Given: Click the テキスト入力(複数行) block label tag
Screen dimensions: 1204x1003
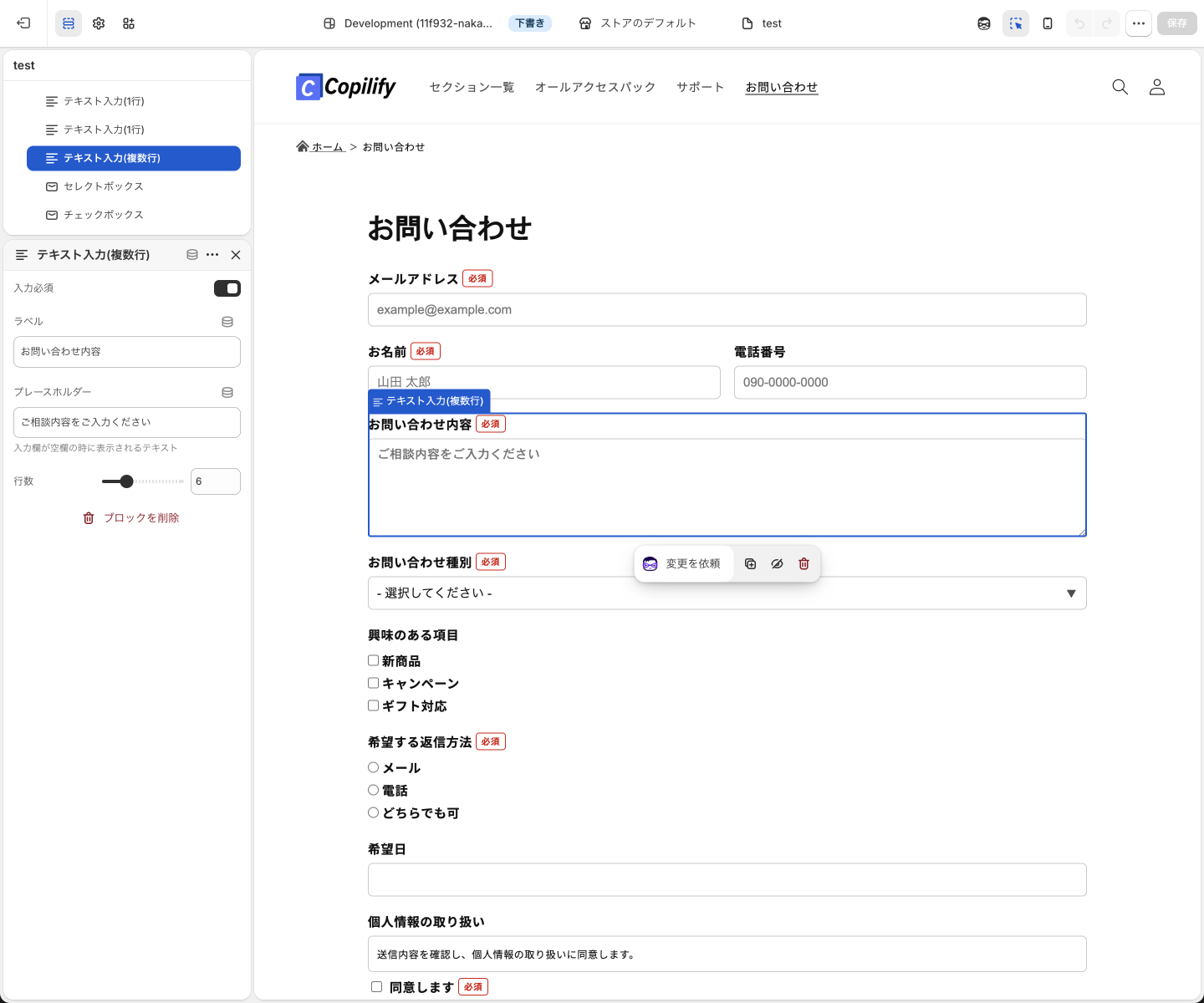Looking at the screenshot, I should click(429, 401).
